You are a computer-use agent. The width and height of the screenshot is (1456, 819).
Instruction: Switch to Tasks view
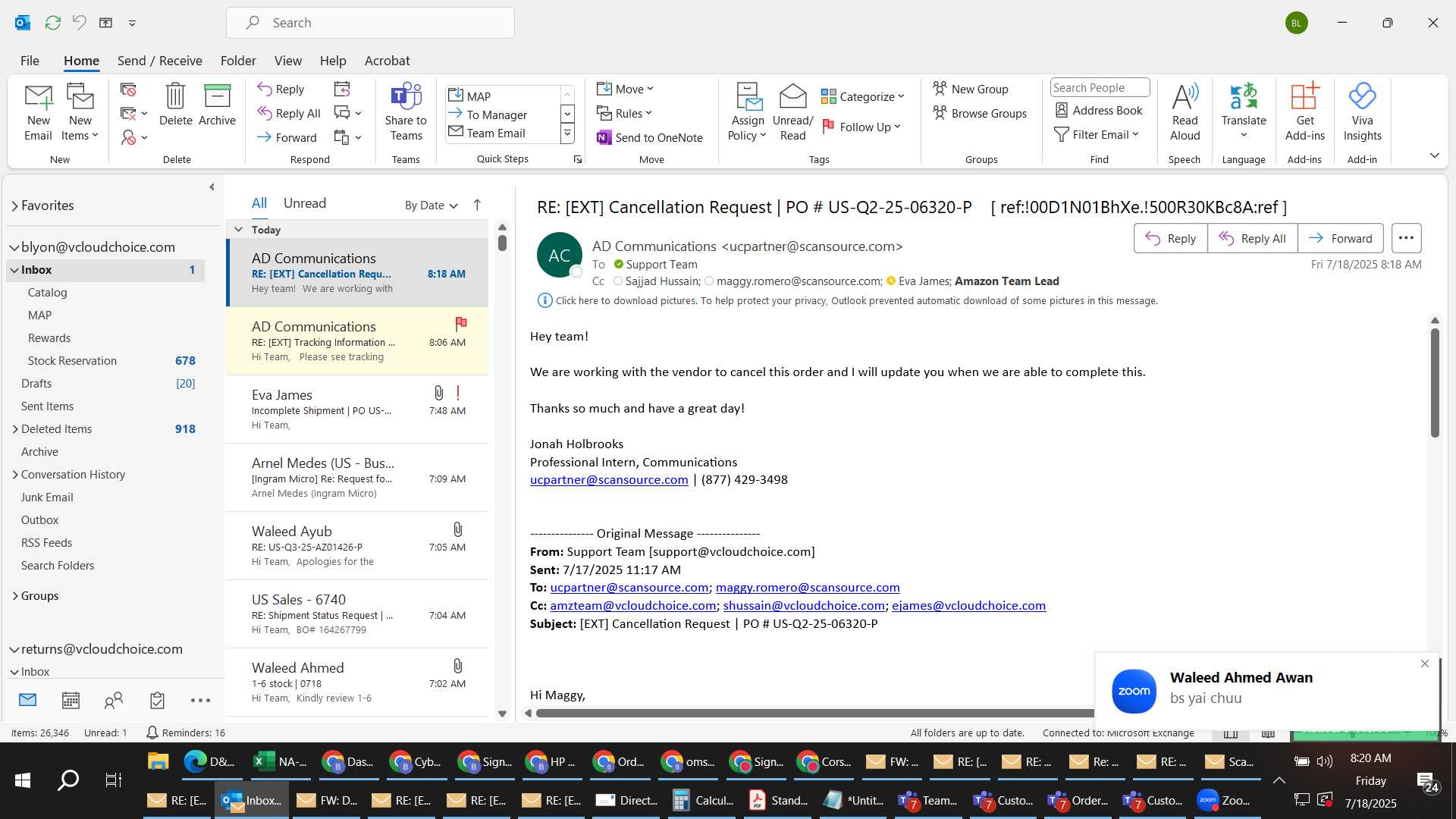click(x=157, y=700)
